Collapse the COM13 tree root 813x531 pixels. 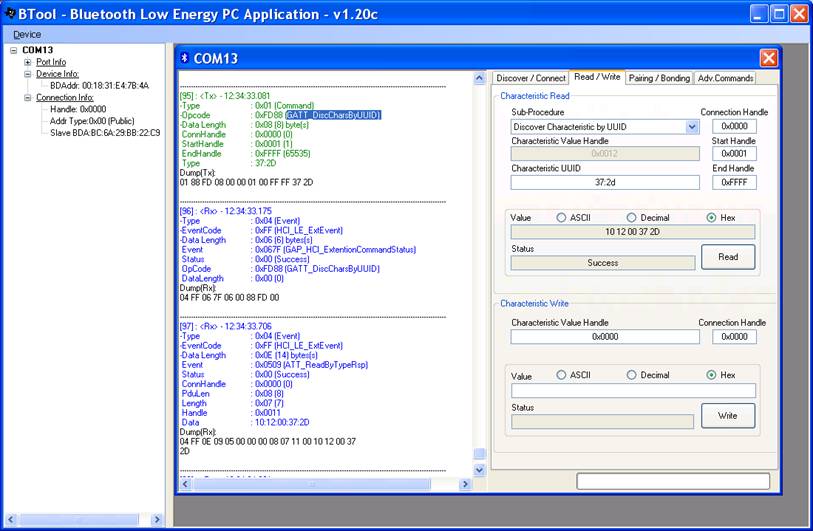point(13,50)
